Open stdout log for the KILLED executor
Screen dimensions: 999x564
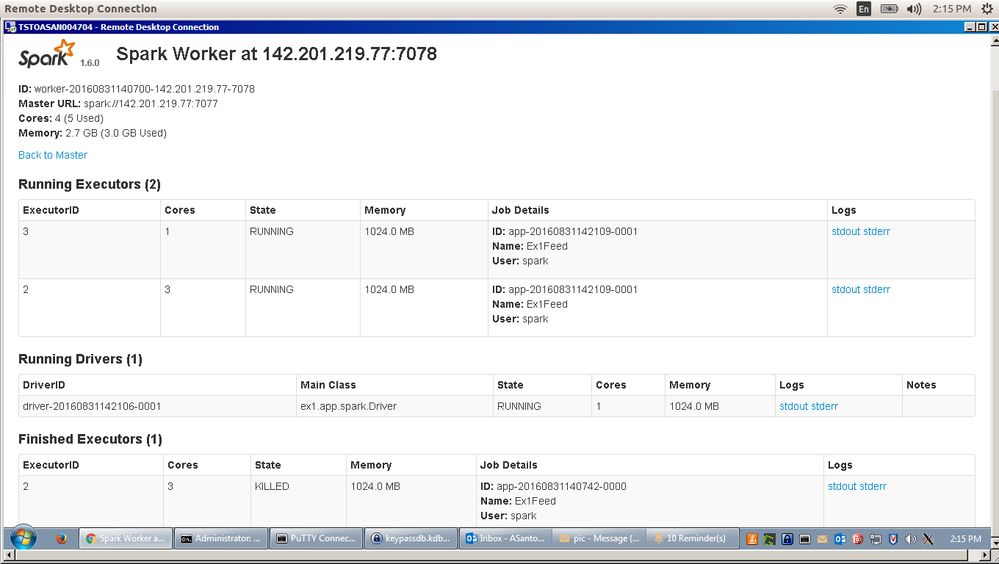[842, 486]
